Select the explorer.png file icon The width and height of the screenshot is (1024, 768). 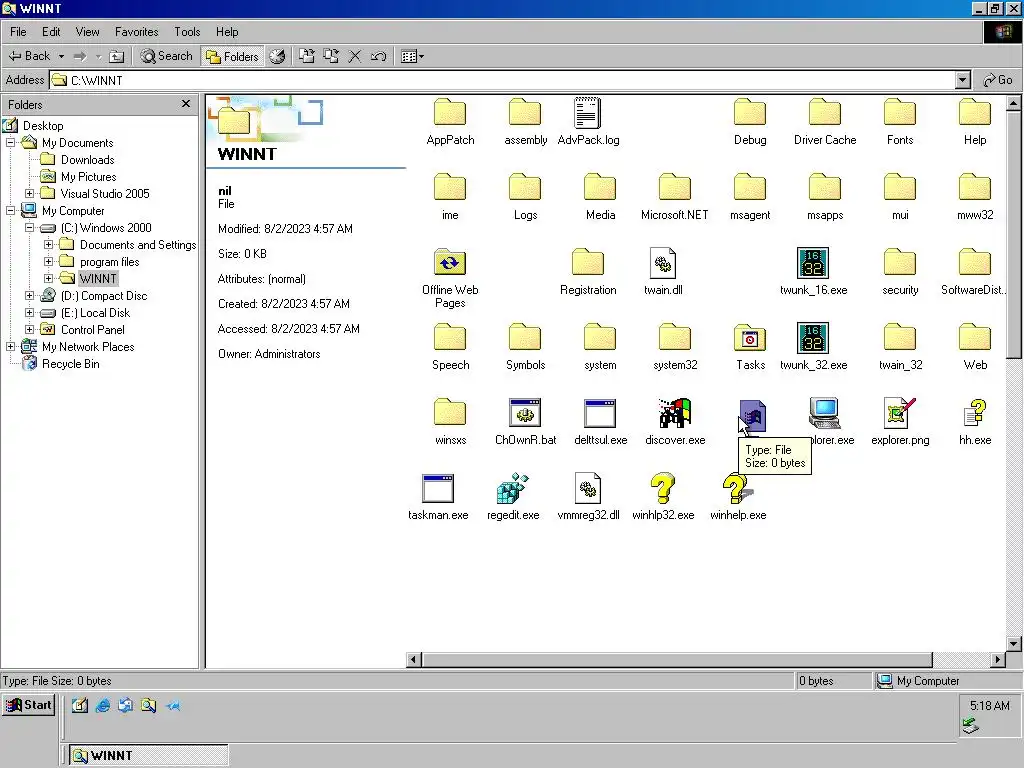point(900,413)
